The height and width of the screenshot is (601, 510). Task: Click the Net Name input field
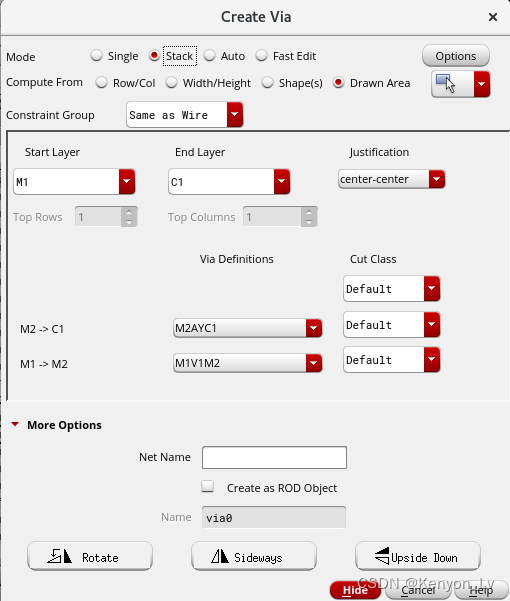pyautogui.click(x=274, y=457)
